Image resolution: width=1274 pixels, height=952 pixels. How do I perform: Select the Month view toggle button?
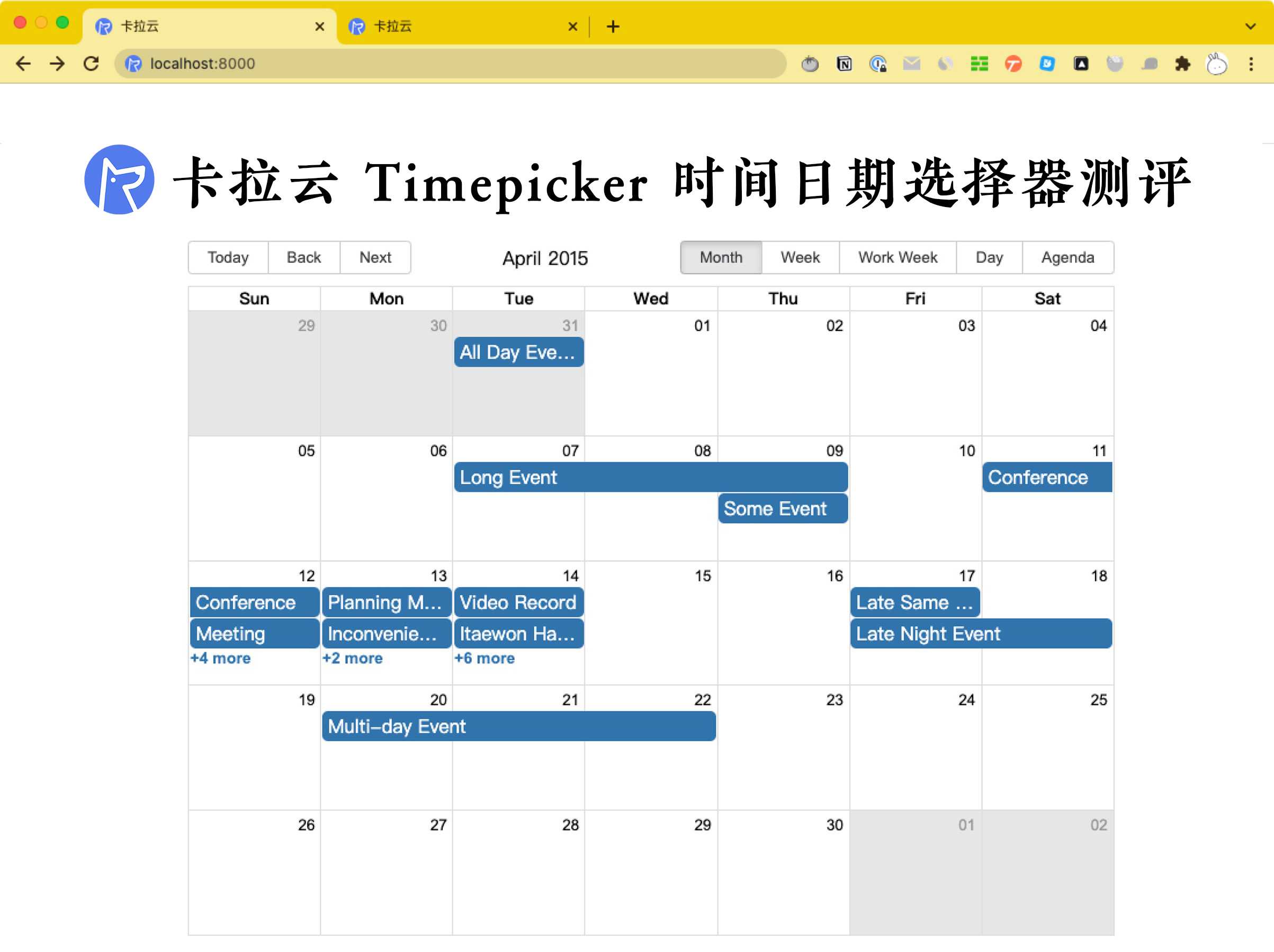pos(720,258)
